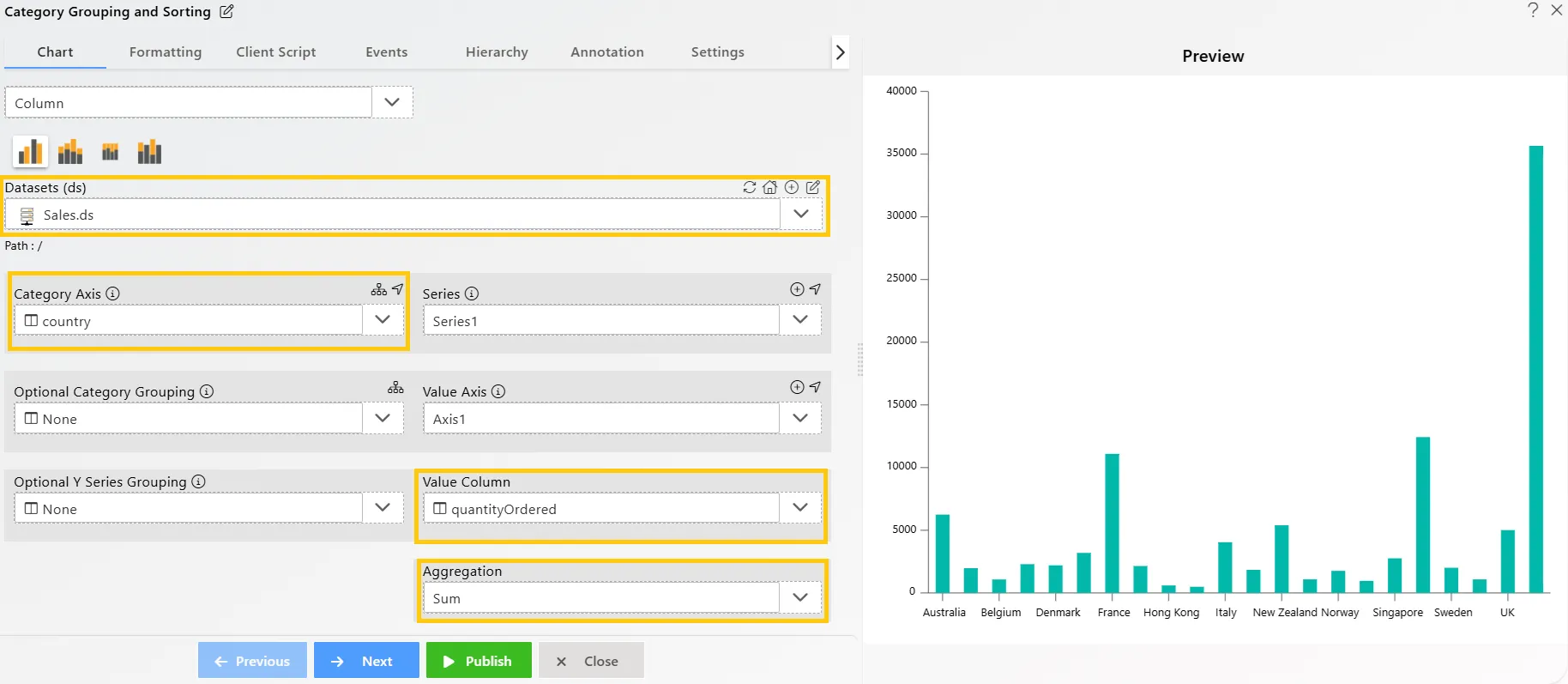Open the help question mark icon

click(1533, 10)
